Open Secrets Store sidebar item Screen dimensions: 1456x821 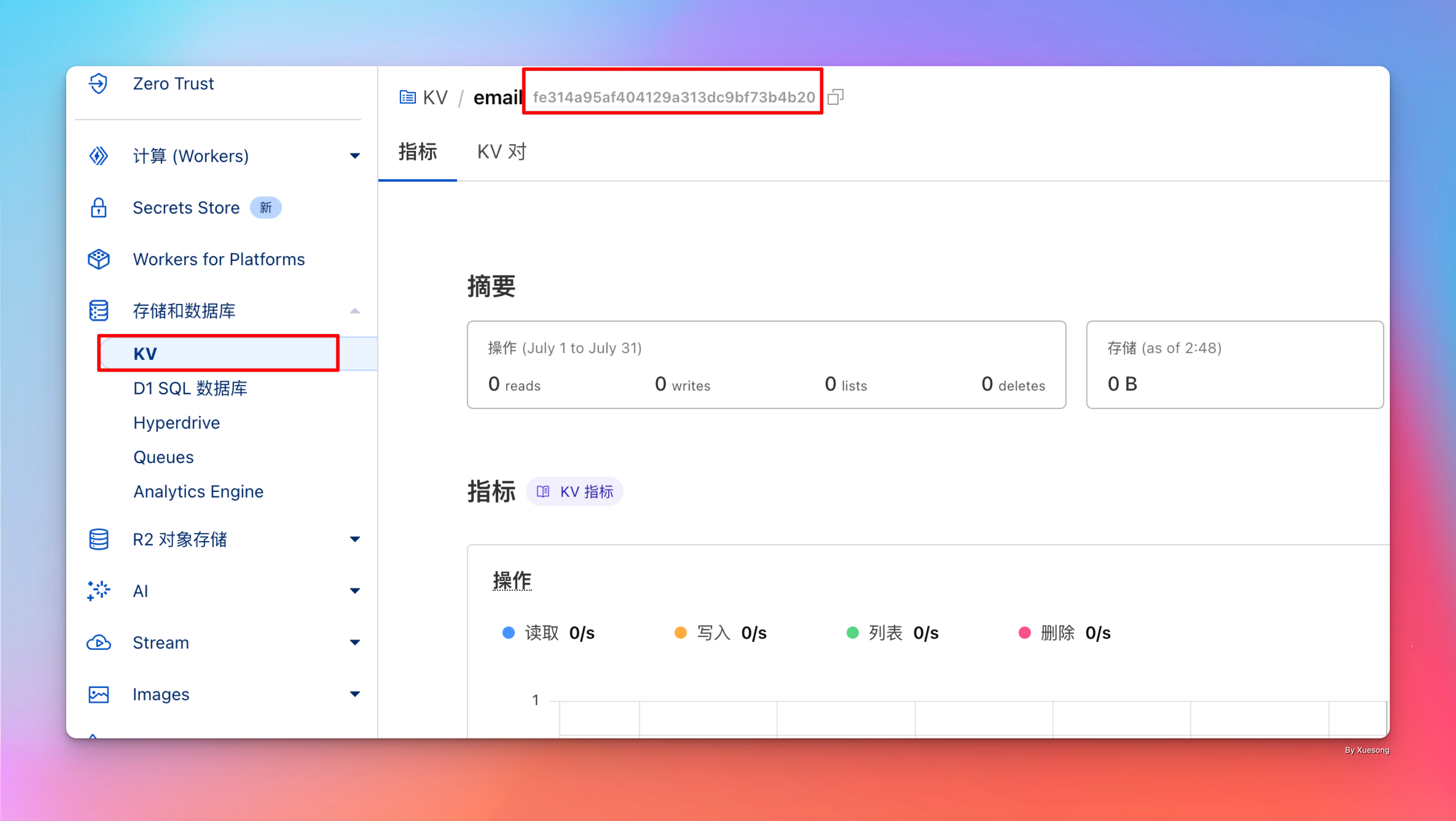[x=187, y=207]
